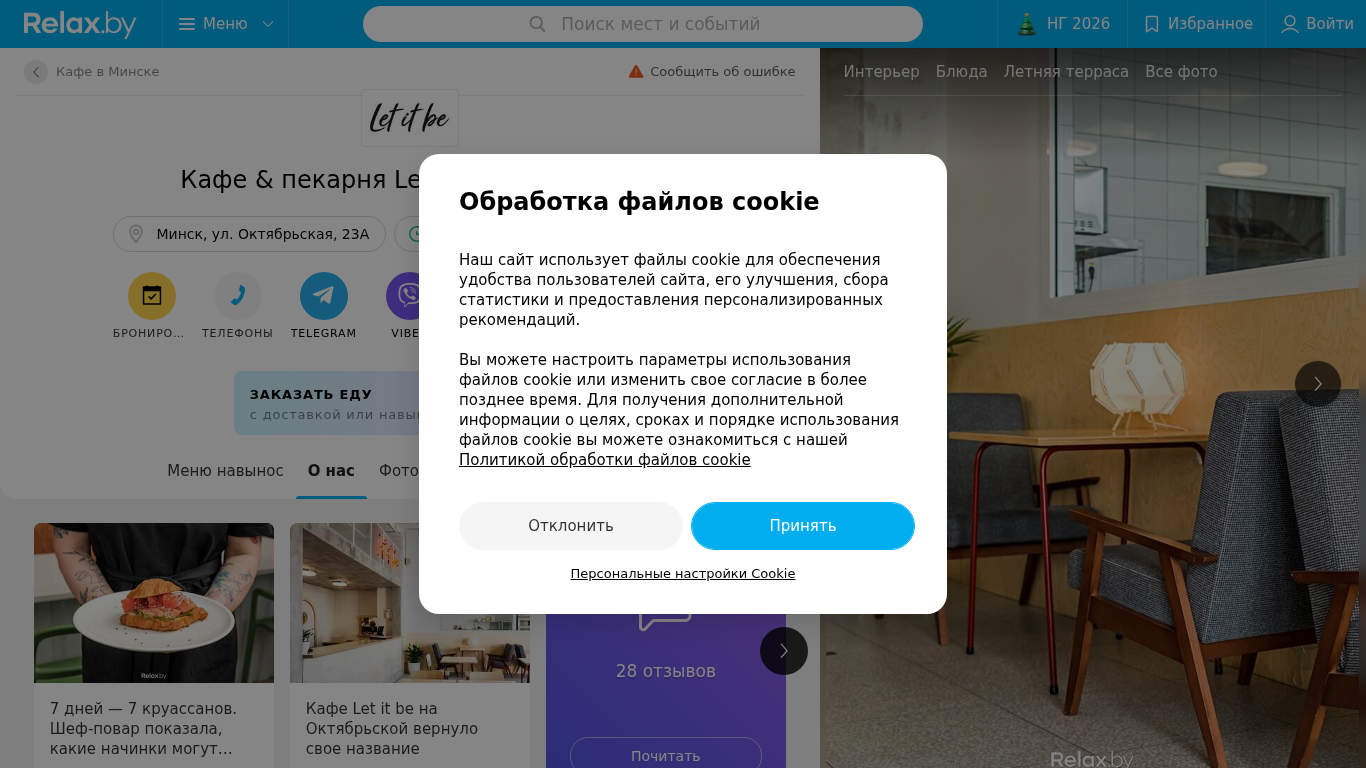This screenshot has width=1366, height=768.
Task: Open Политикой обработки файлов cookie link
Action: [605, 460]
